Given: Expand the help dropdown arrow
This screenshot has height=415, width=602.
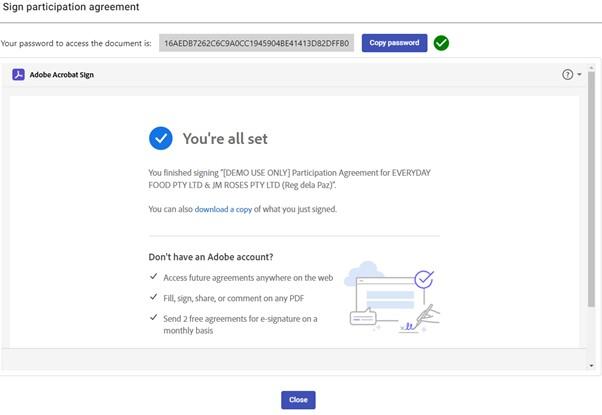Looking at the screenshot, I should click(579, 74).
